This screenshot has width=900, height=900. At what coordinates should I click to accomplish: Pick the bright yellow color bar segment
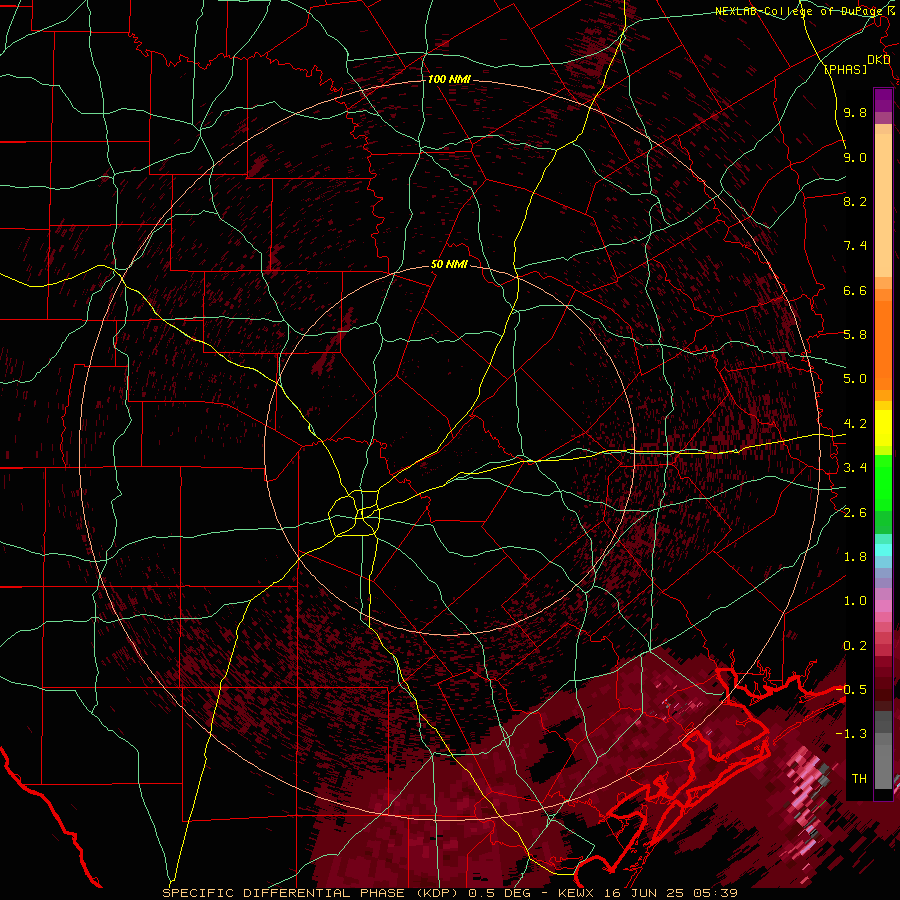tap(883, 428)
